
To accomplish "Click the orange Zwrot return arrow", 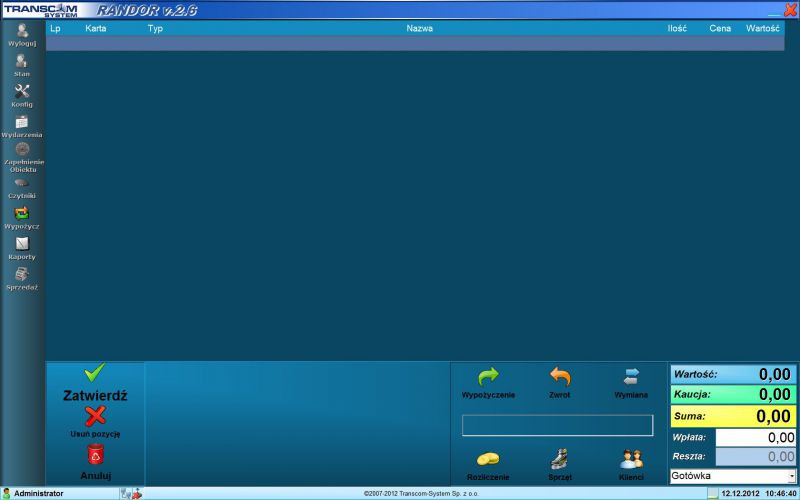I will [560, 377].
